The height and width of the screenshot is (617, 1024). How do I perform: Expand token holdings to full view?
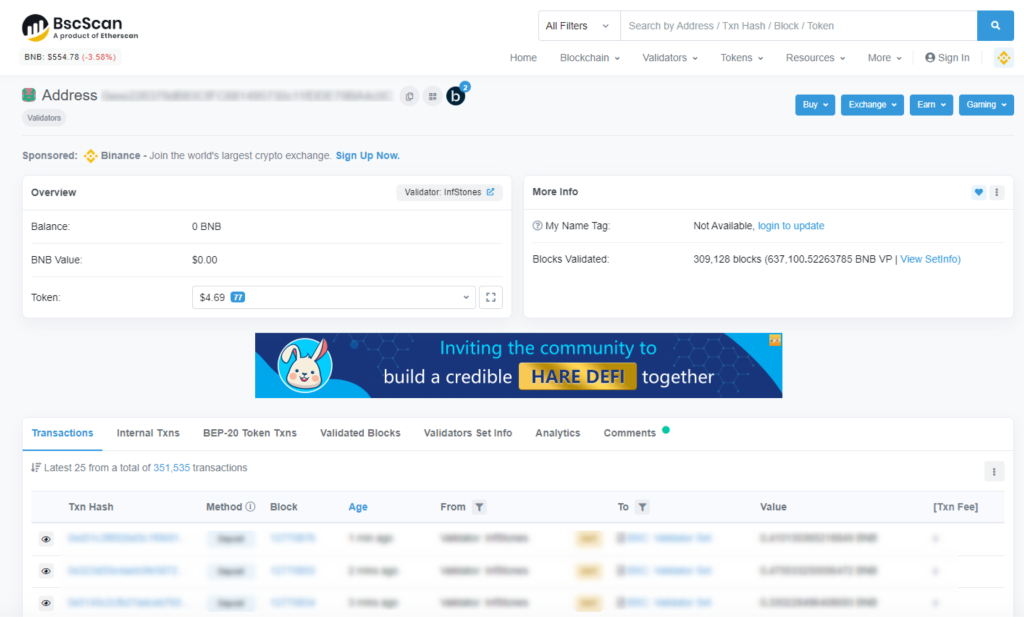coord(490,297)
